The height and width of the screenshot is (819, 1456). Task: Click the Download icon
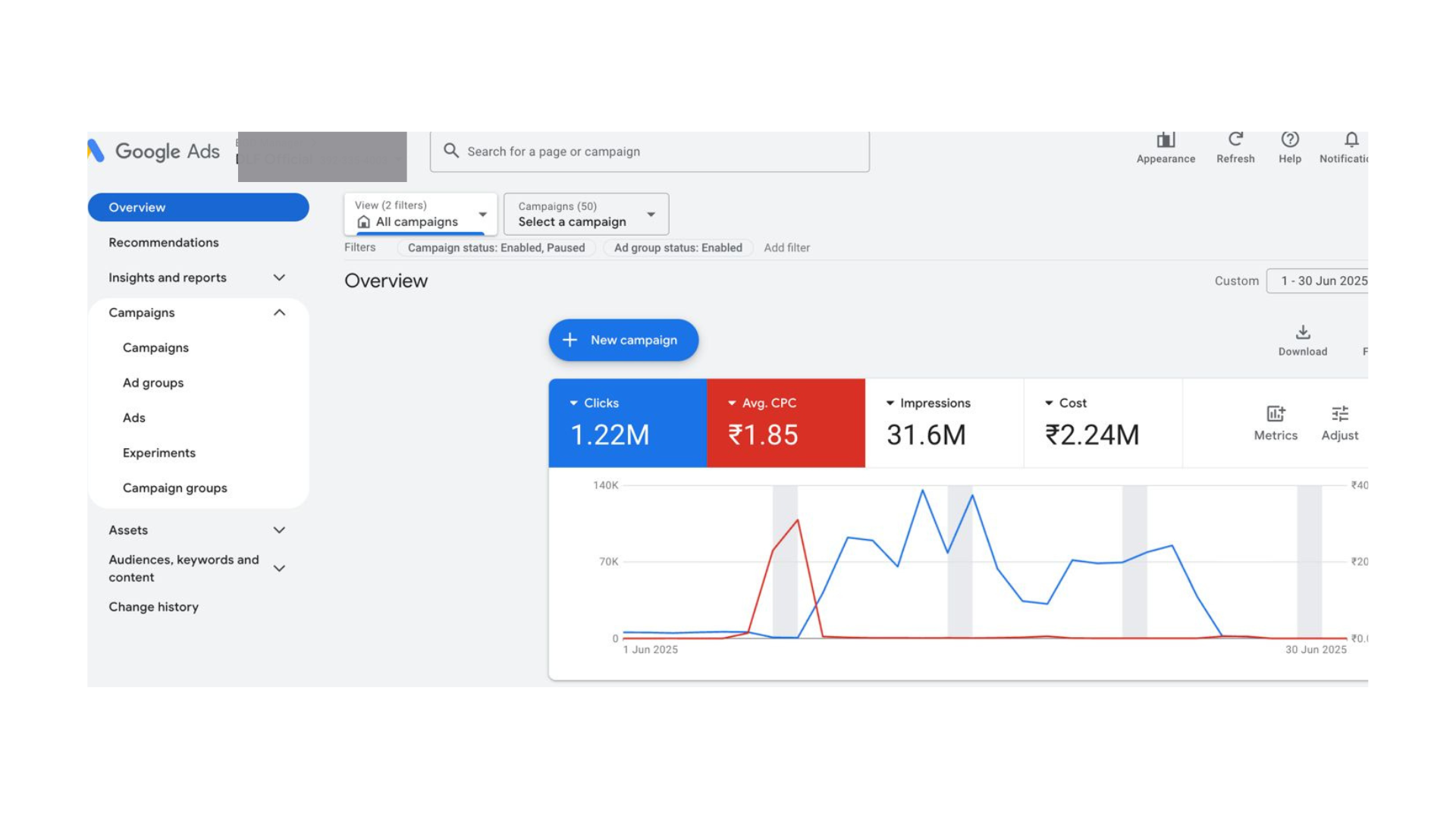point(1302,334)
